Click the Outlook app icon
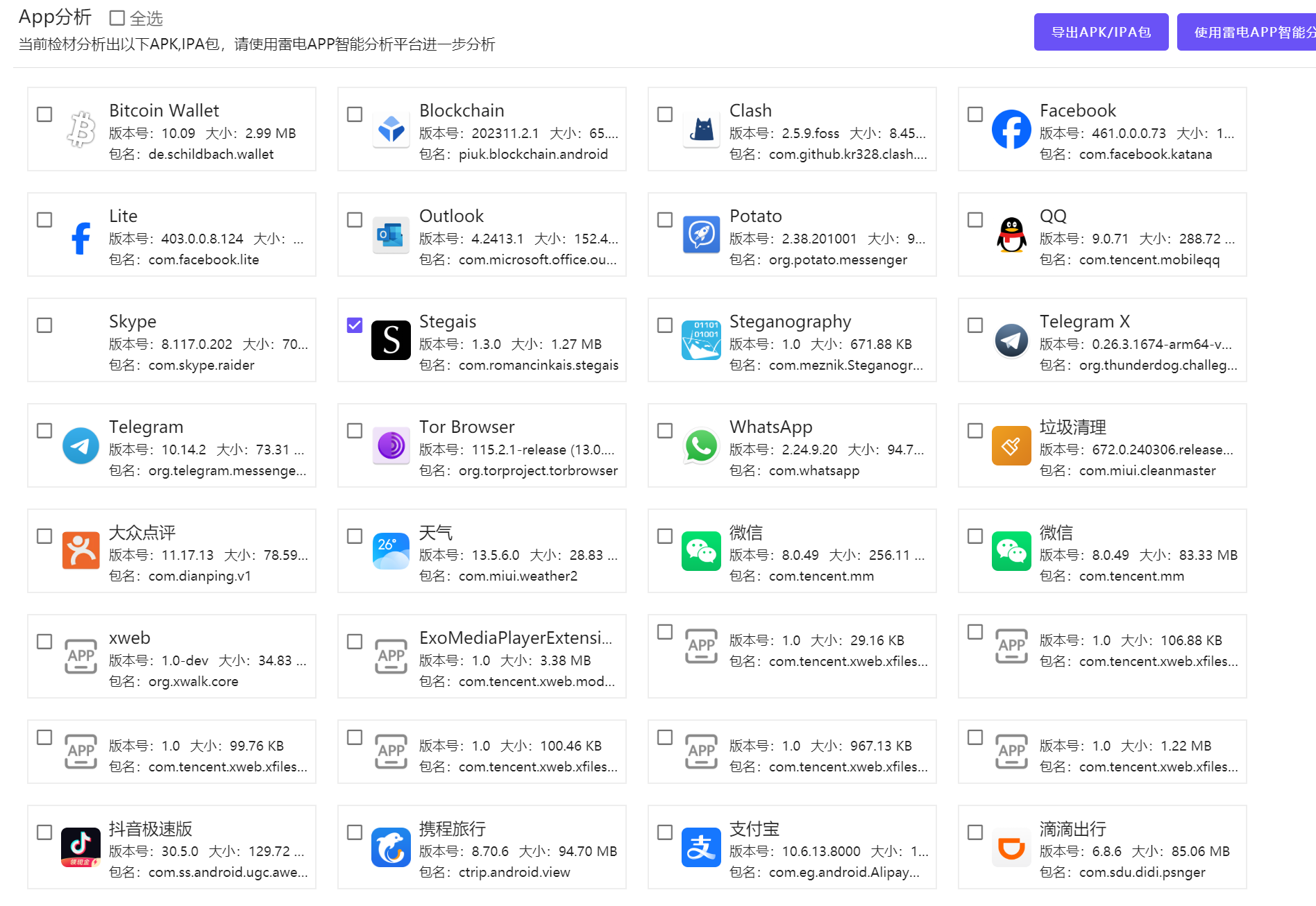Image resolution: width=1316 pixels, height=906 pixels. tap(391, 235)
